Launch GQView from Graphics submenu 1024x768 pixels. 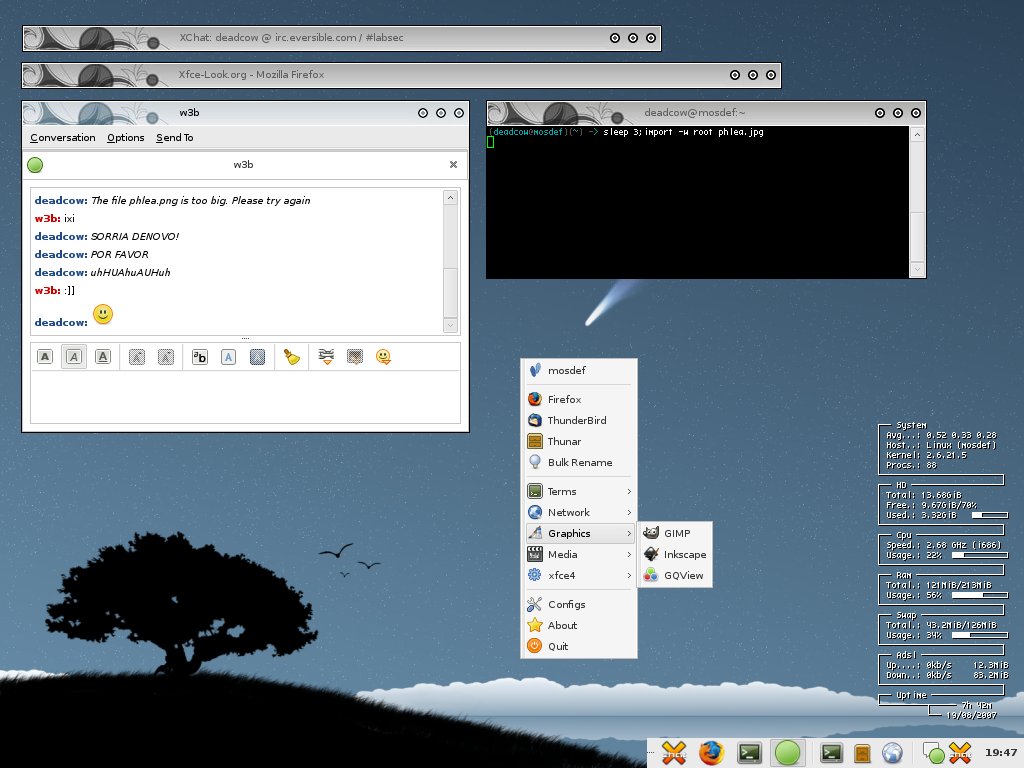675,575
